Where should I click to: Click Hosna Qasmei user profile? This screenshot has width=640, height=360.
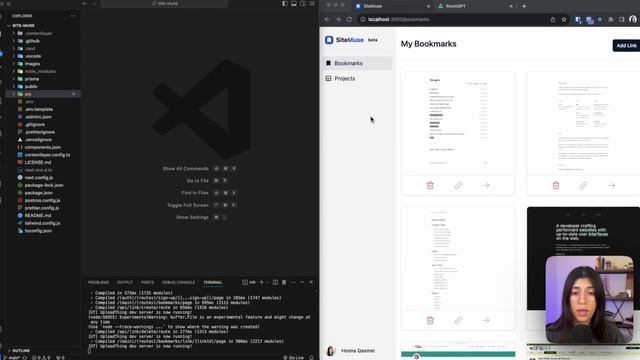click(351, 351)
